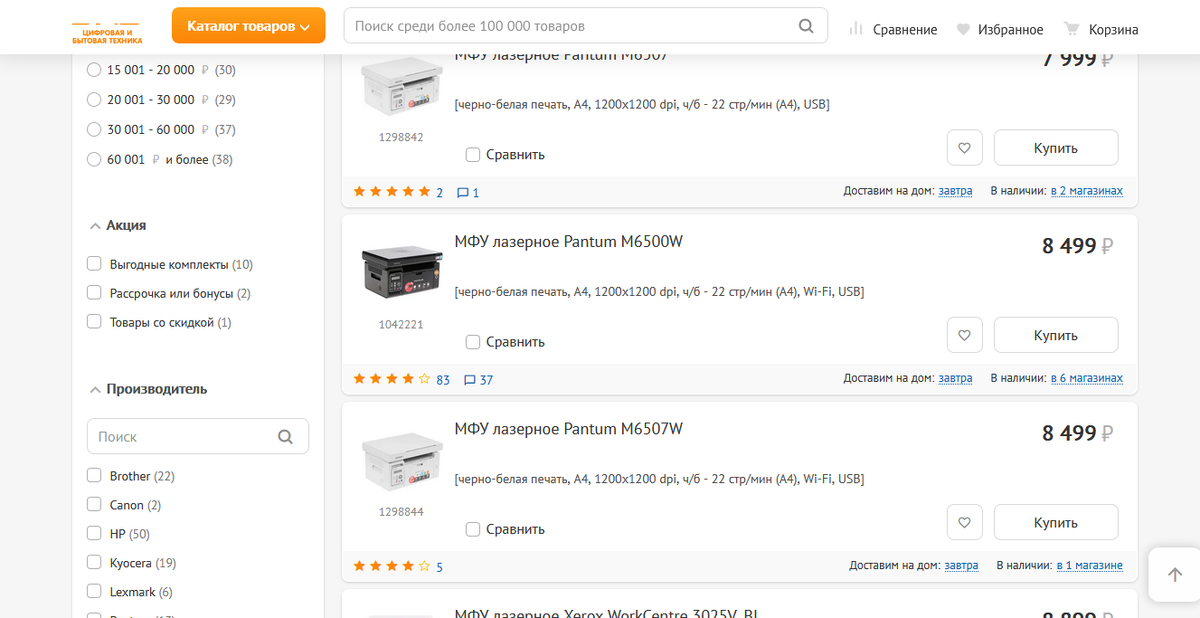Image resolution: width=1200 pixels, height=618 pixels.
Task: Click star rating of Pantum M6507W
Action: [392, 566]
